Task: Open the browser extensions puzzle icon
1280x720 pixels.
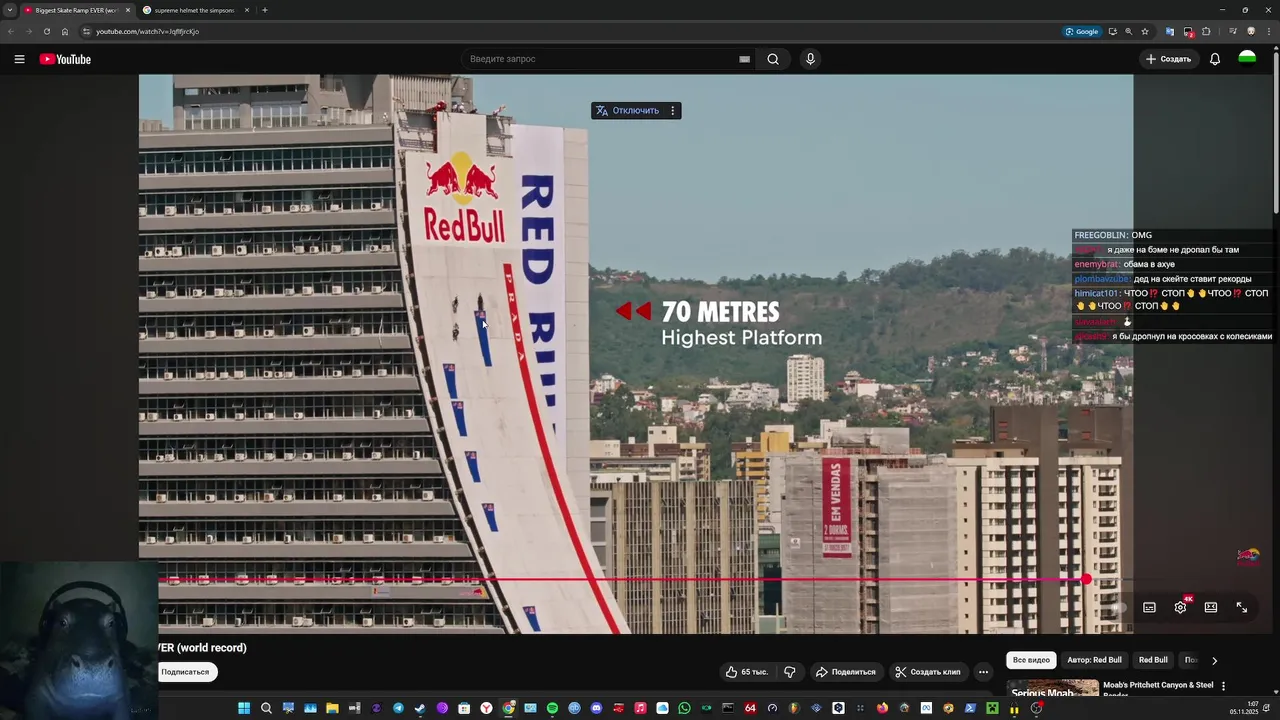Action: [1206, 31]
